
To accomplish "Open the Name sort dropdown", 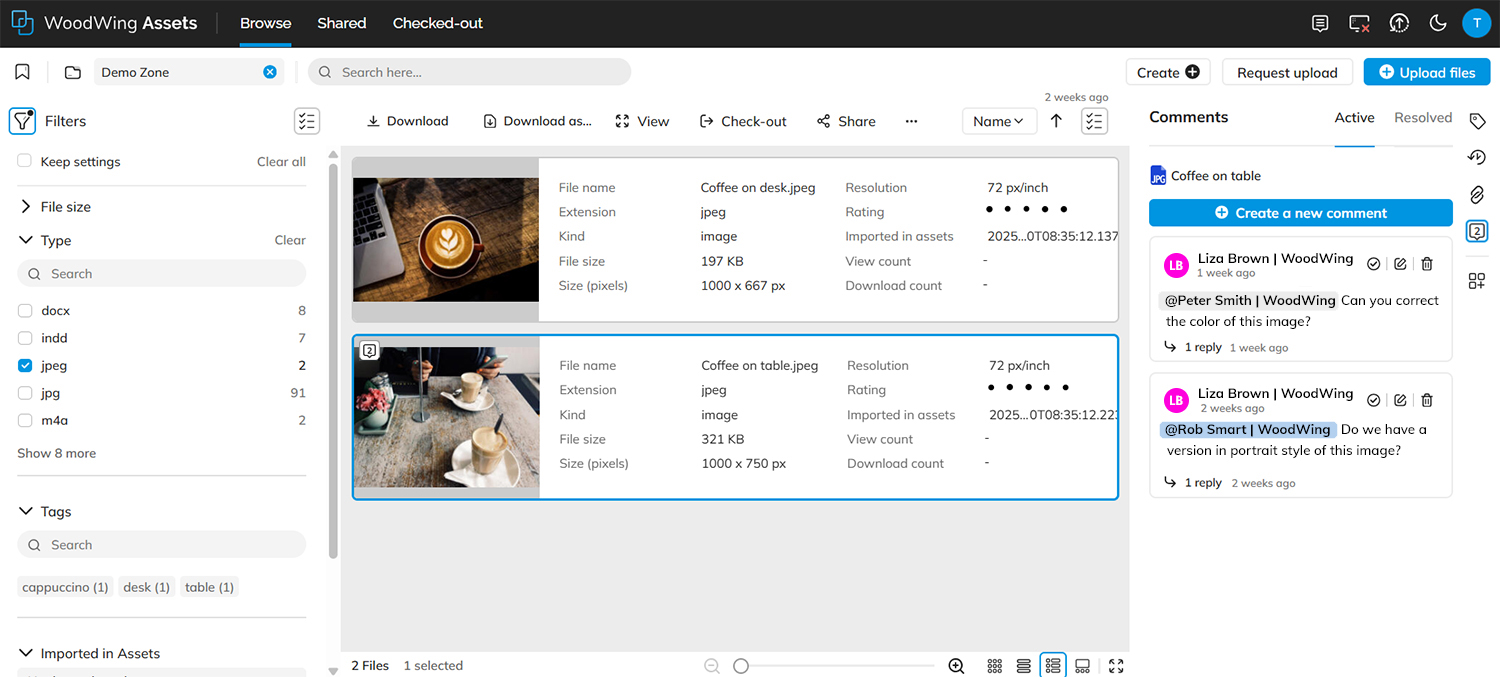I will click(x=999, y=120).
